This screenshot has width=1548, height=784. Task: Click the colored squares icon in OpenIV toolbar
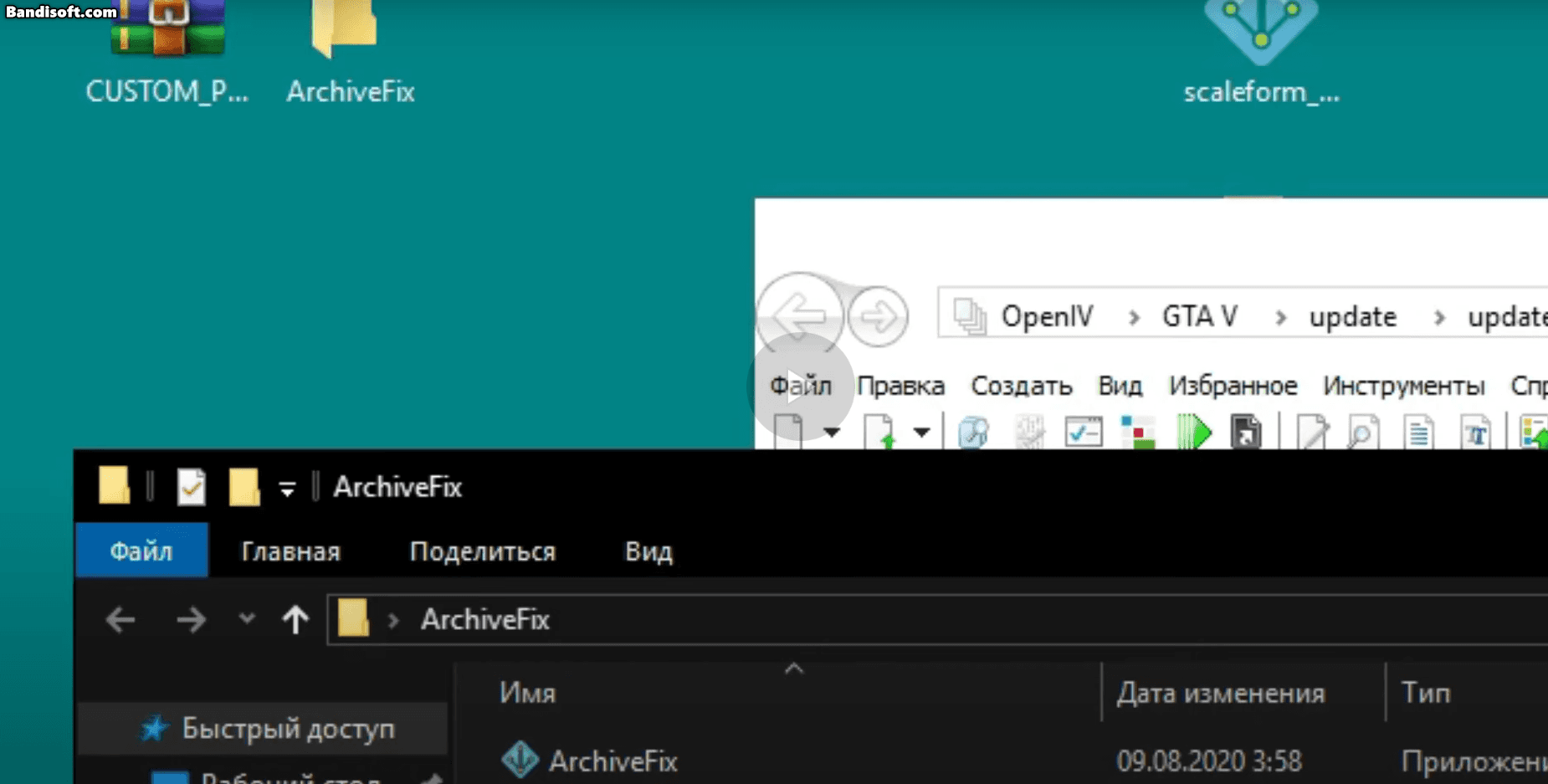[x=1137, y=432]
